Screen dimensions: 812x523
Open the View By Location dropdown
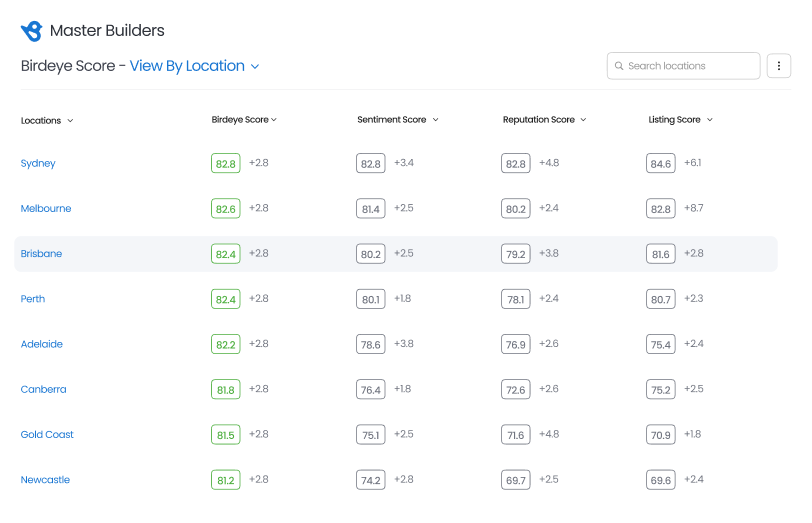[x=194, y=66]
